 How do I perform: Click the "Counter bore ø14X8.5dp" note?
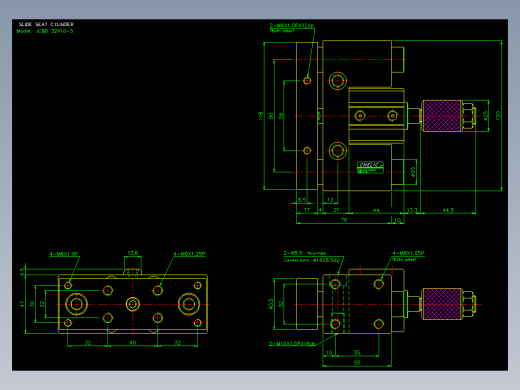click(x=312, y=260)
